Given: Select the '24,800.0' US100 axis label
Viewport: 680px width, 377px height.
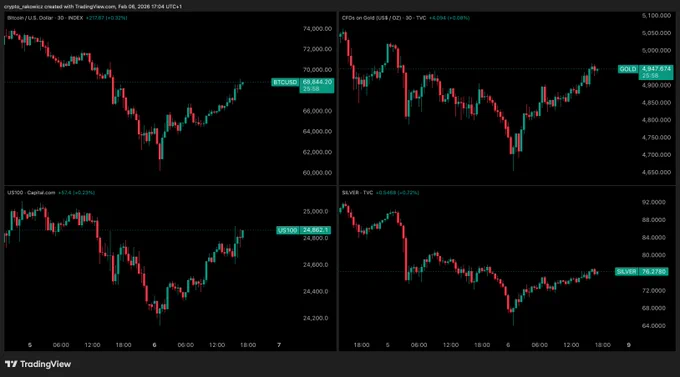Looking at the screenshot, I should (316, 238).
